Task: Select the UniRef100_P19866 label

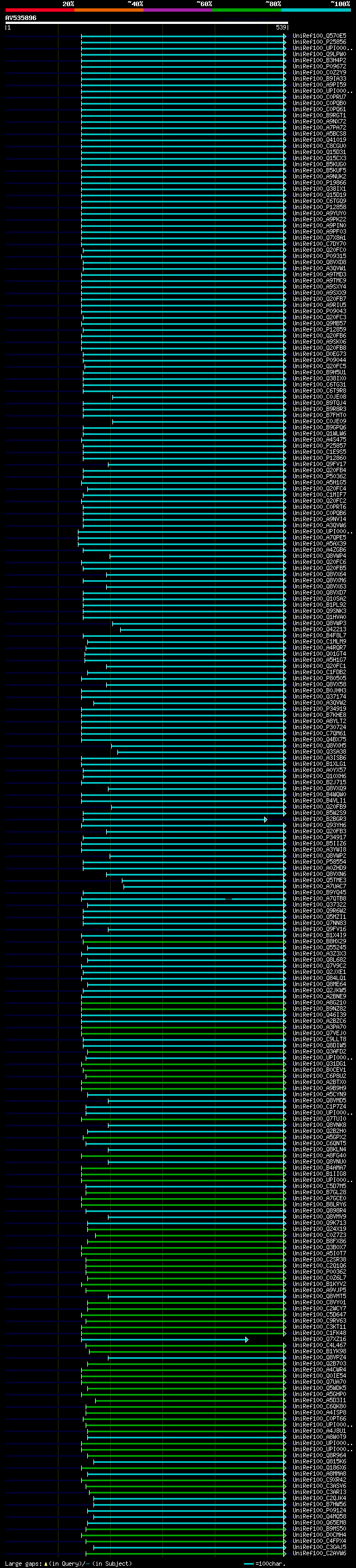Action: pos(319,182)
